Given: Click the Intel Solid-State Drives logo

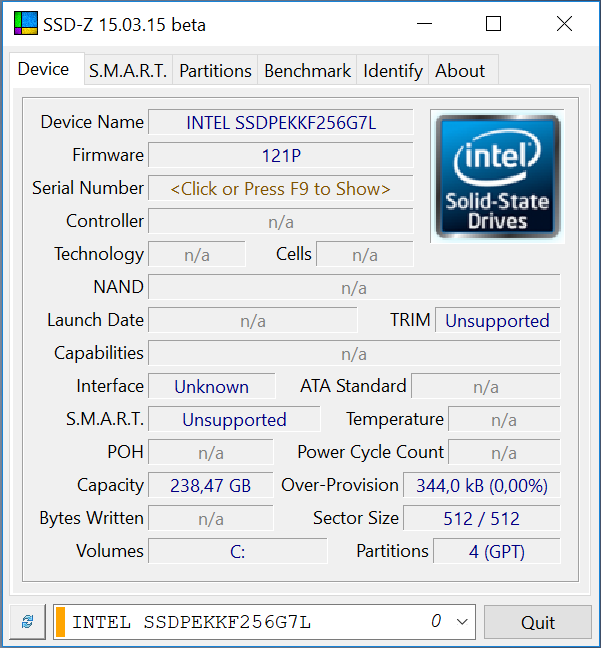Looking at the screenshot, I should (497, 176).
